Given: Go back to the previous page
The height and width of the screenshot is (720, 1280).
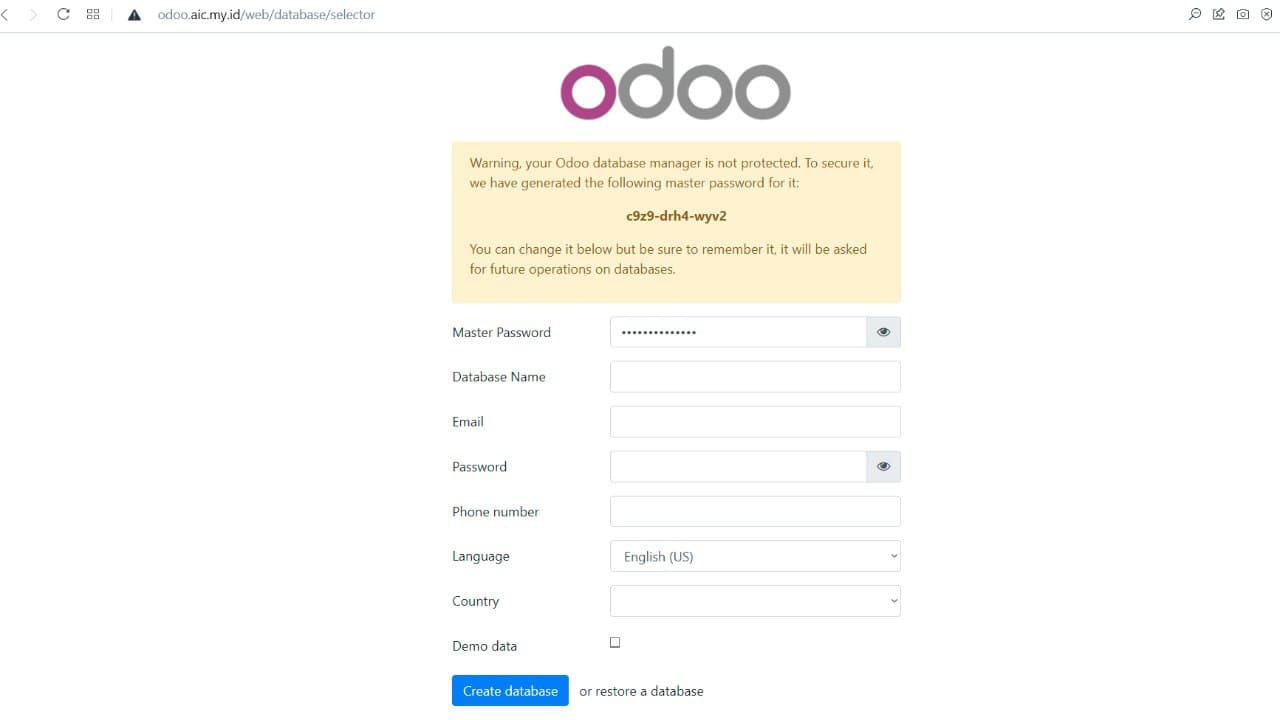Looking at the screenshot, I should [6, 15].
